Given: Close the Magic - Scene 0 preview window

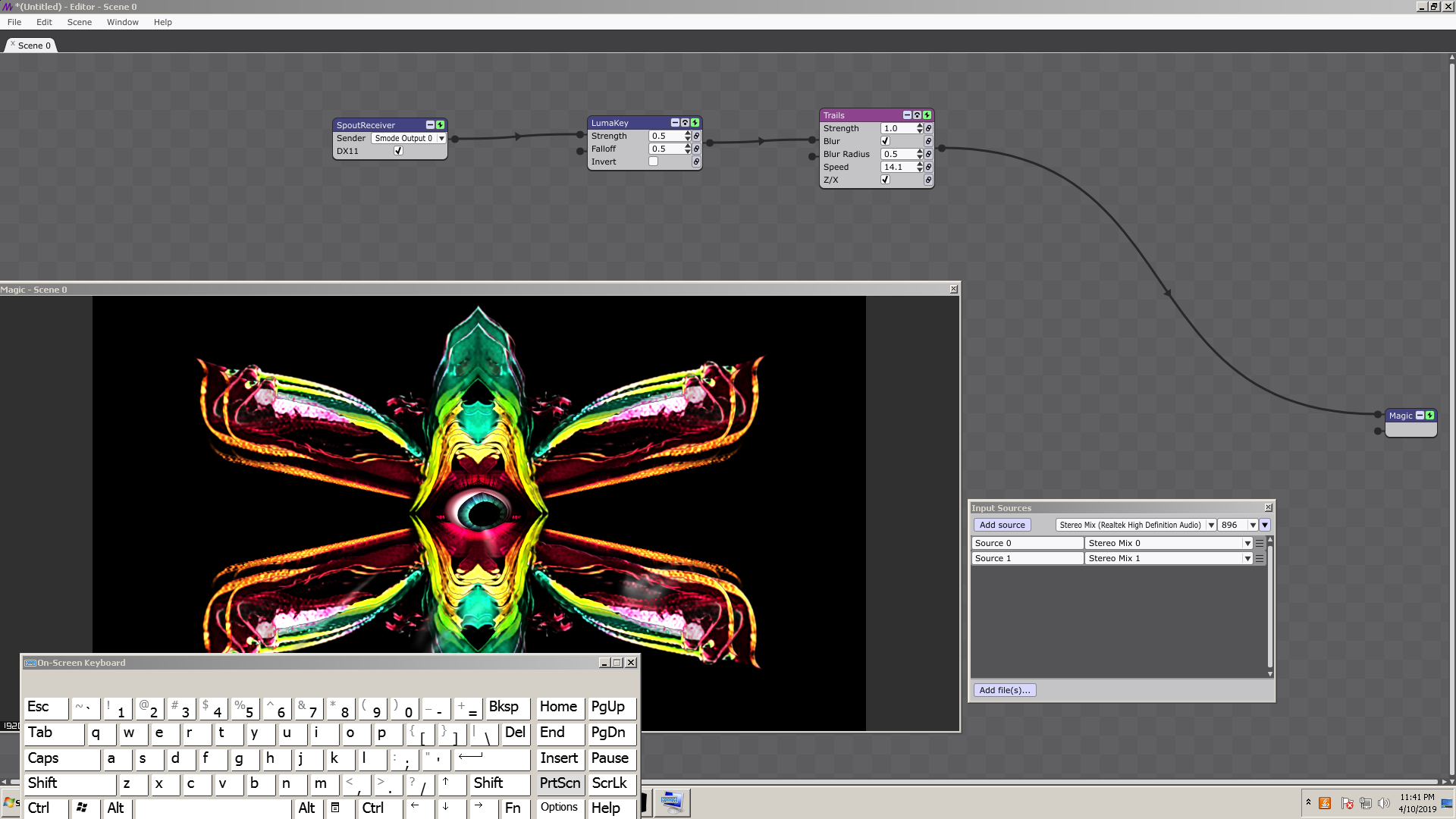Looking at the screenshot, I should (x=954, y=290).
